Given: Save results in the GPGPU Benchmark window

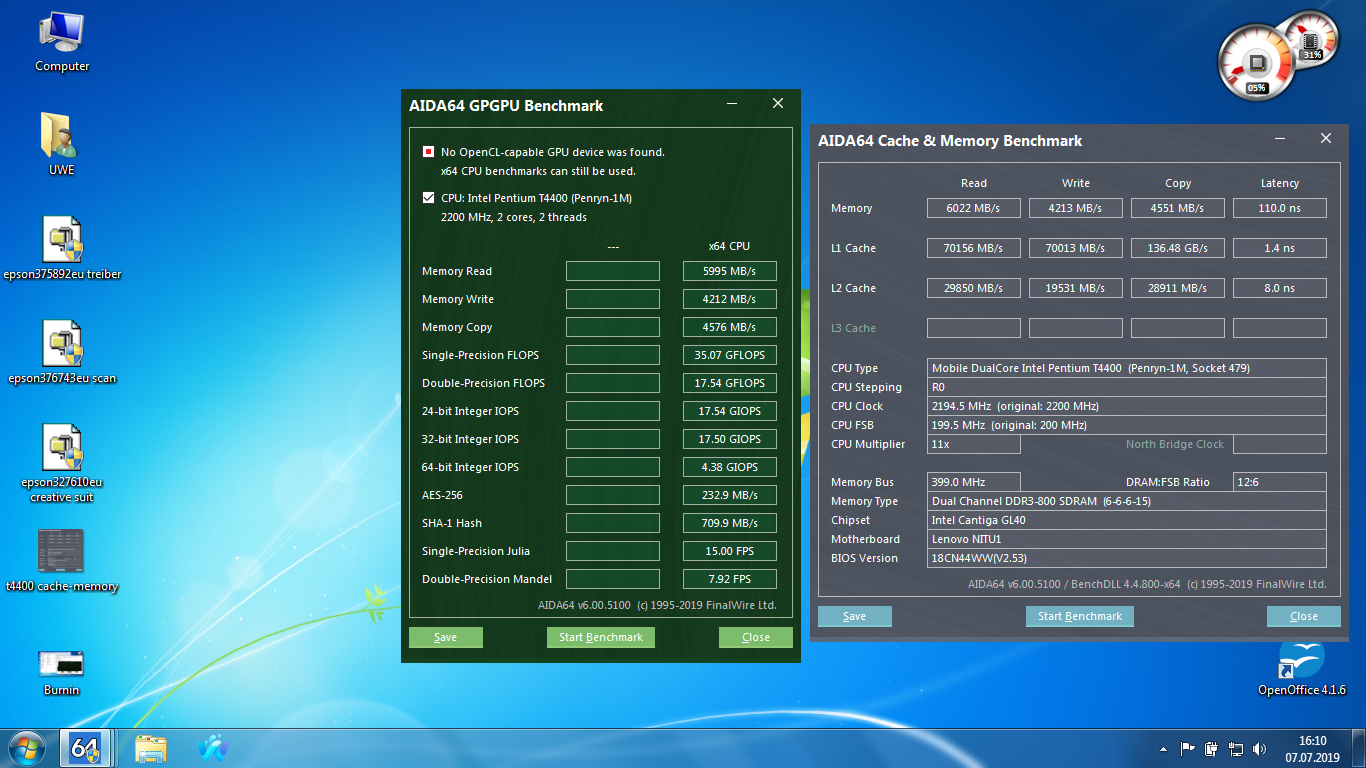Looking at the screenshot, I should [445, 636].
